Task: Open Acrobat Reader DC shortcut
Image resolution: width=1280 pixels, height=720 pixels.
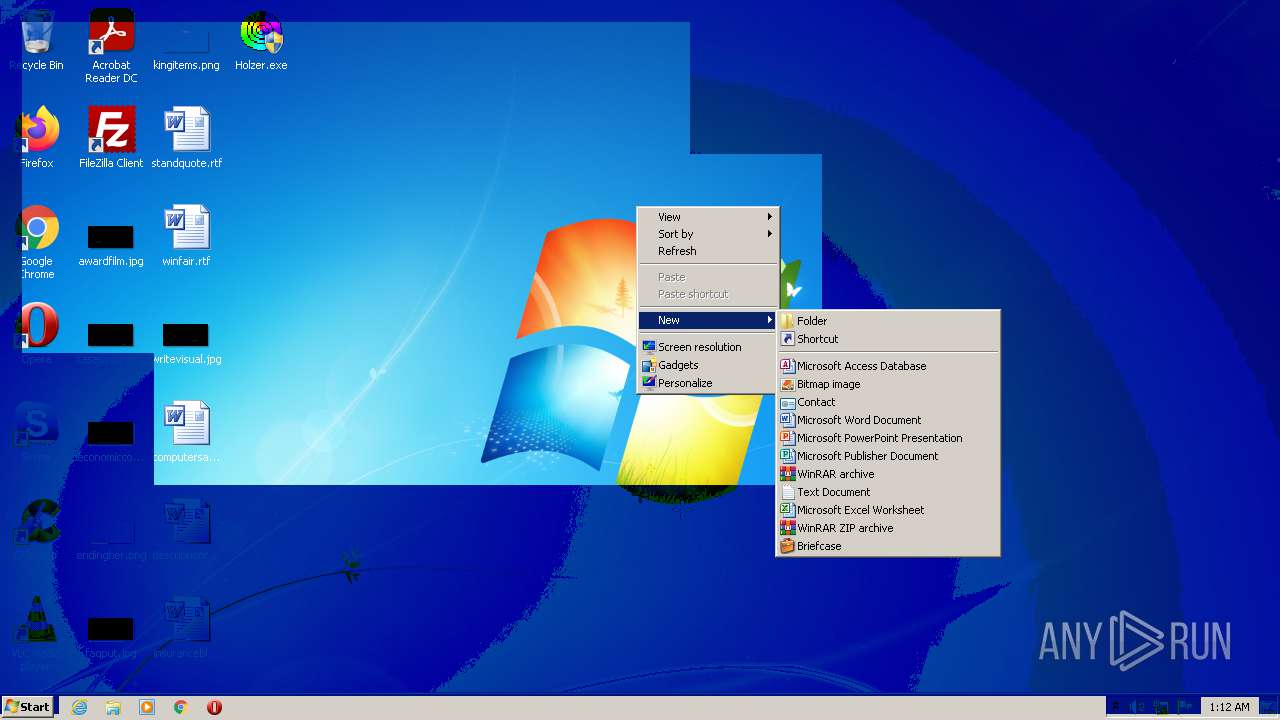Action: pyautogui.click(x=111, y=47)
